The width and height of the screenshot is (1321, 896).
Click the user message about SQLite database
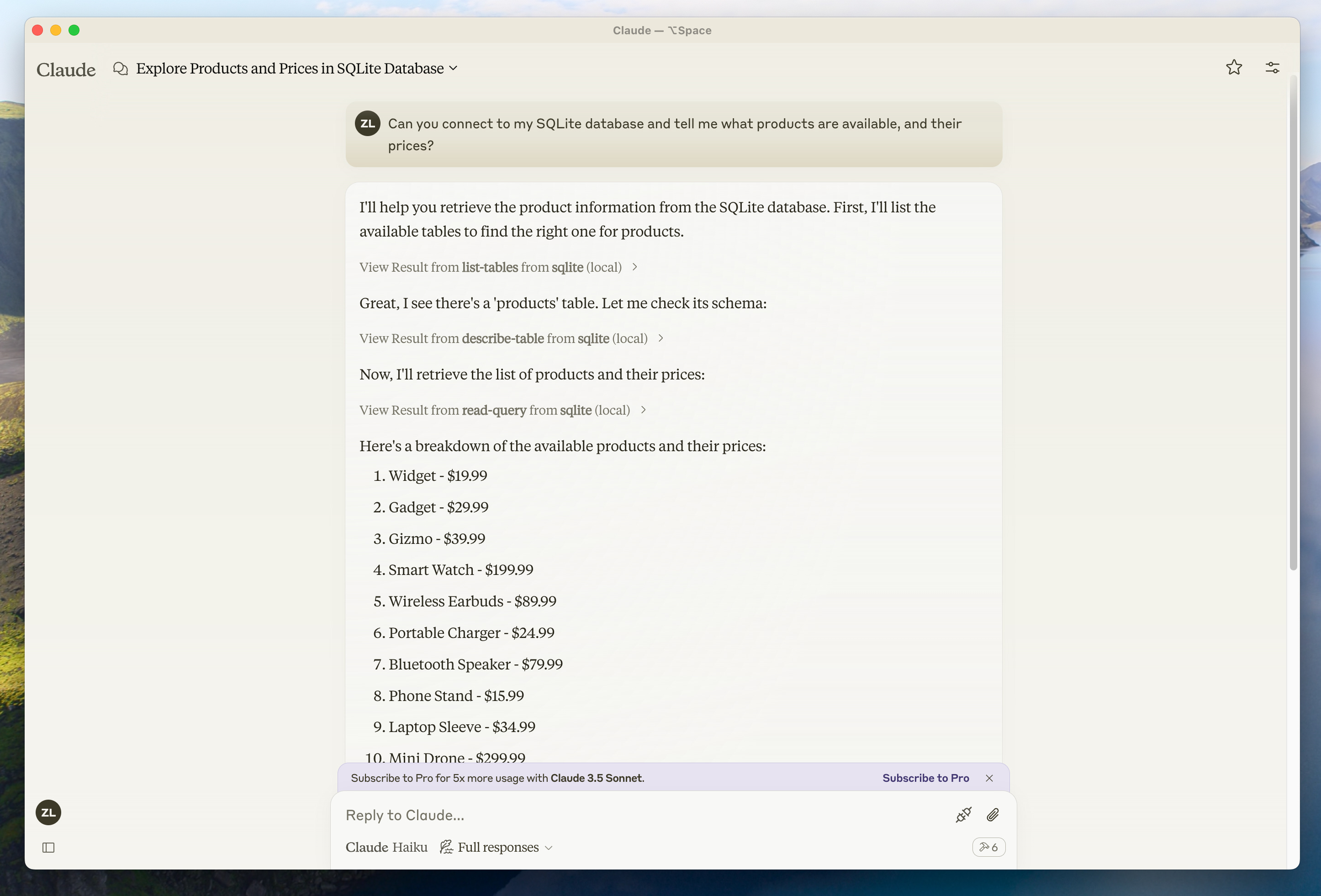(x=674, y=135)
